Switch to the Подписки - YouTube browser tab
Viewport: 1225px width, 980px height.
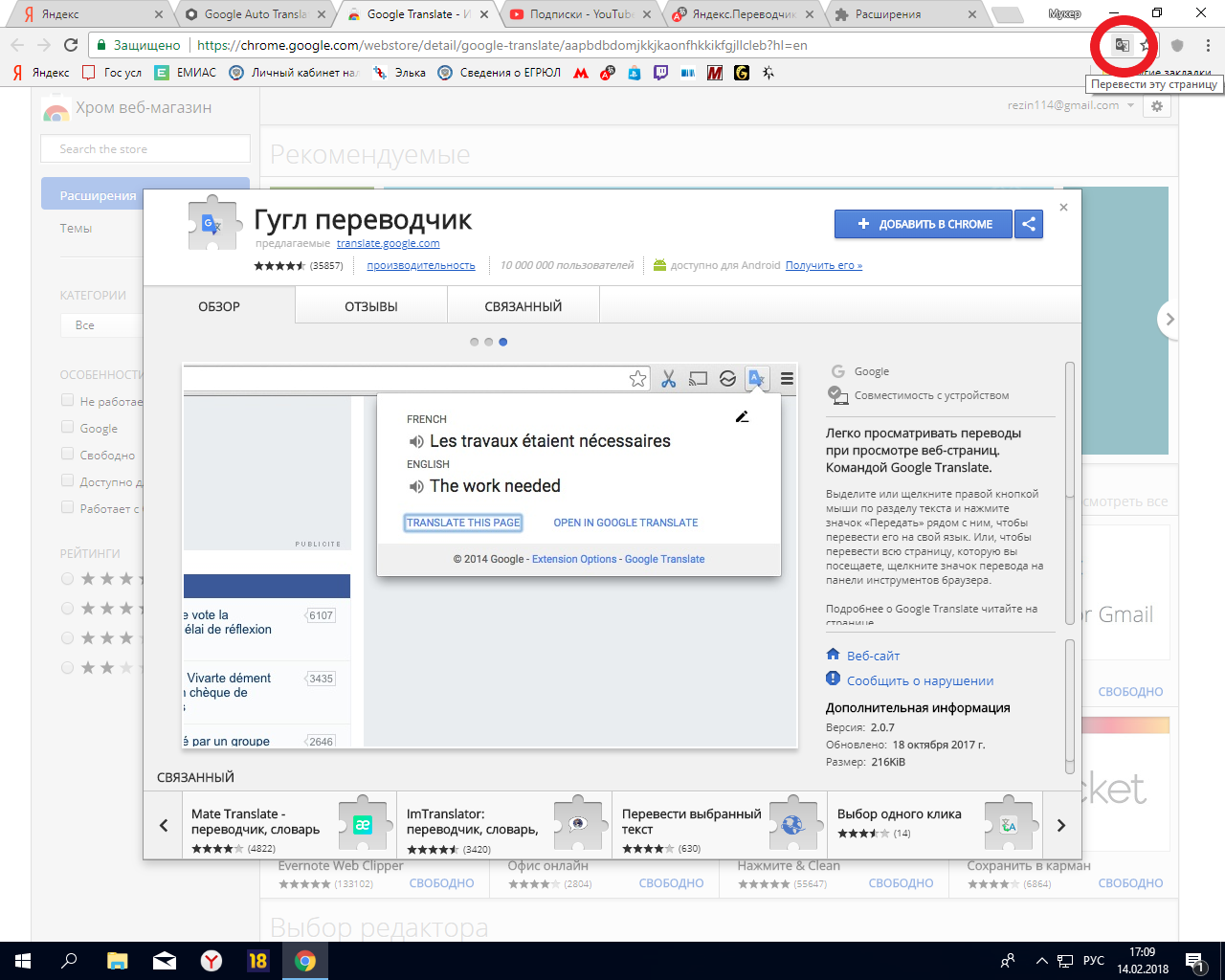(580, 14)
